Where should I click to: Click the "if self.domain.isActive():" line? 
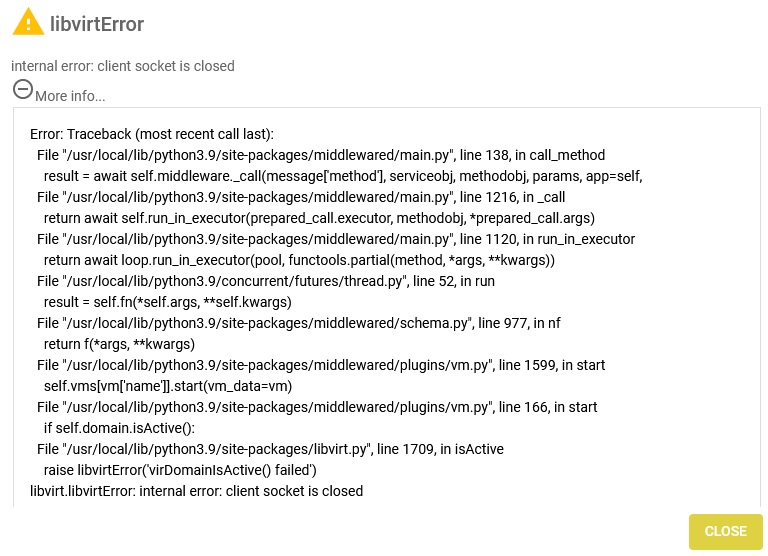point(119,429)
